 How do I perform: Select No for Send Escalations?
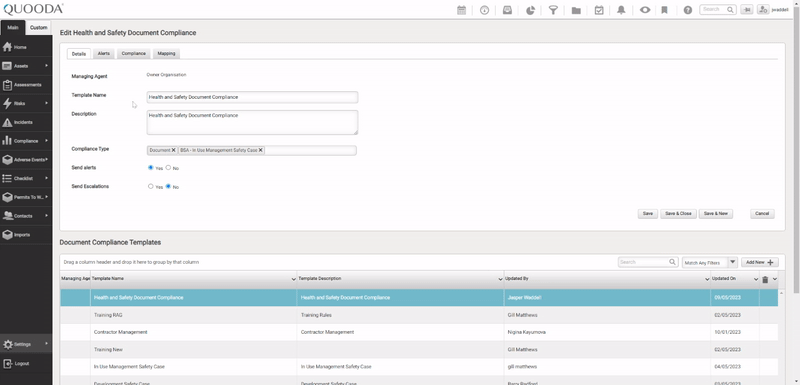(168, 186)
